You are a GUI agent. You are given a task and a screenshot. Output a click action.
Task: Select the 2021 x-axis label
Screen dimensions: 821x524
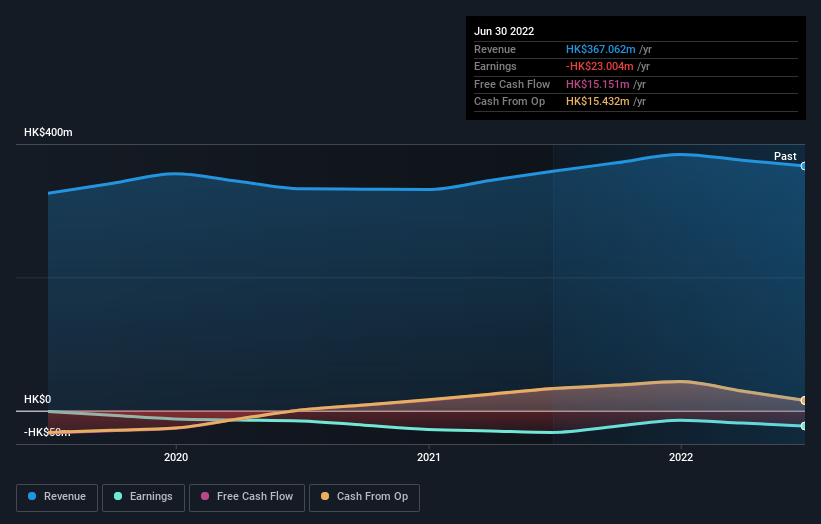tap(428, 457)
